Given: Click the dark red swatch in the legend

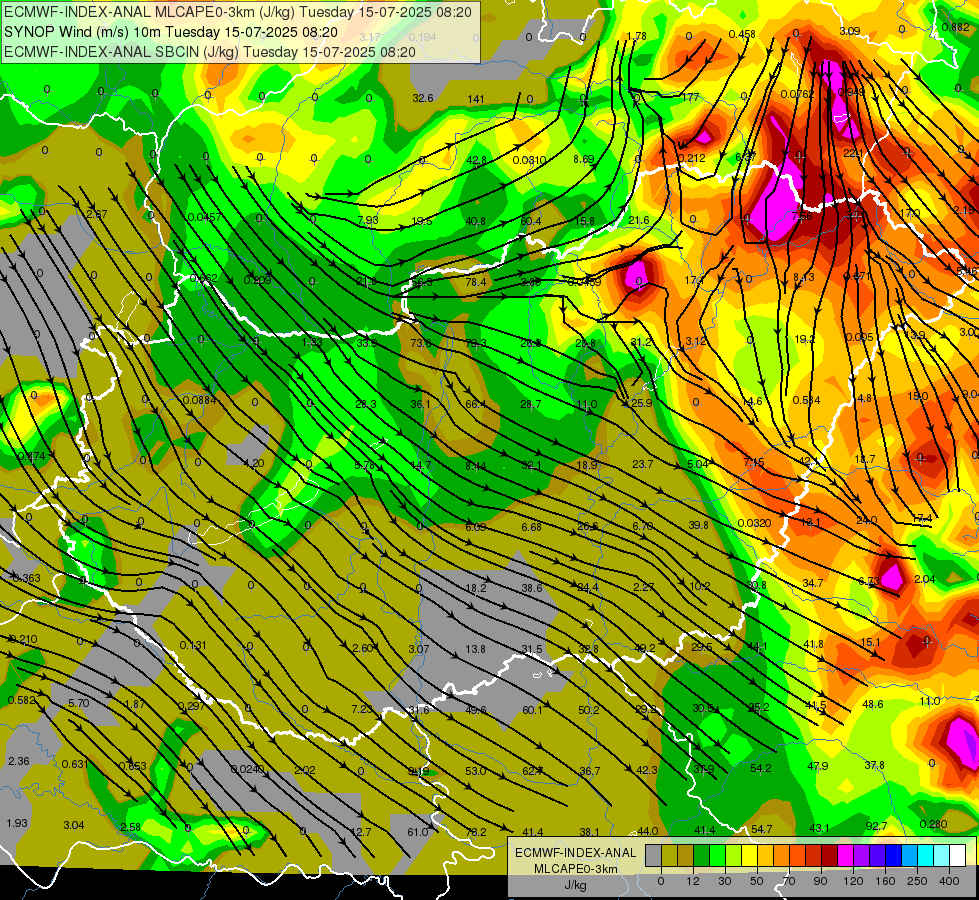Looking at the screenshot, I should pos(829,855).
